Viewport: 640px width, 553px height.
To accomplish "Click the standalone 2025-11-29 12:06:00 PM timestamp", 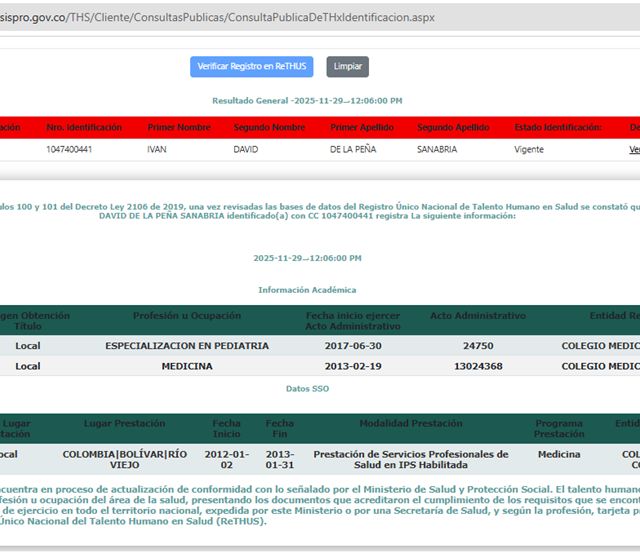I will [x=307, y=258].
